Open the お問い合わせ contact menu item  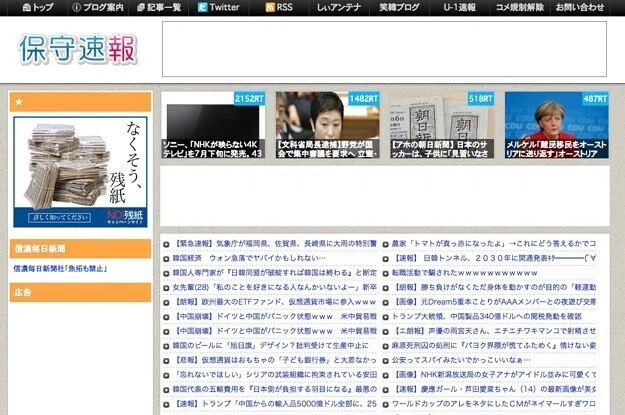pos(580,7)
